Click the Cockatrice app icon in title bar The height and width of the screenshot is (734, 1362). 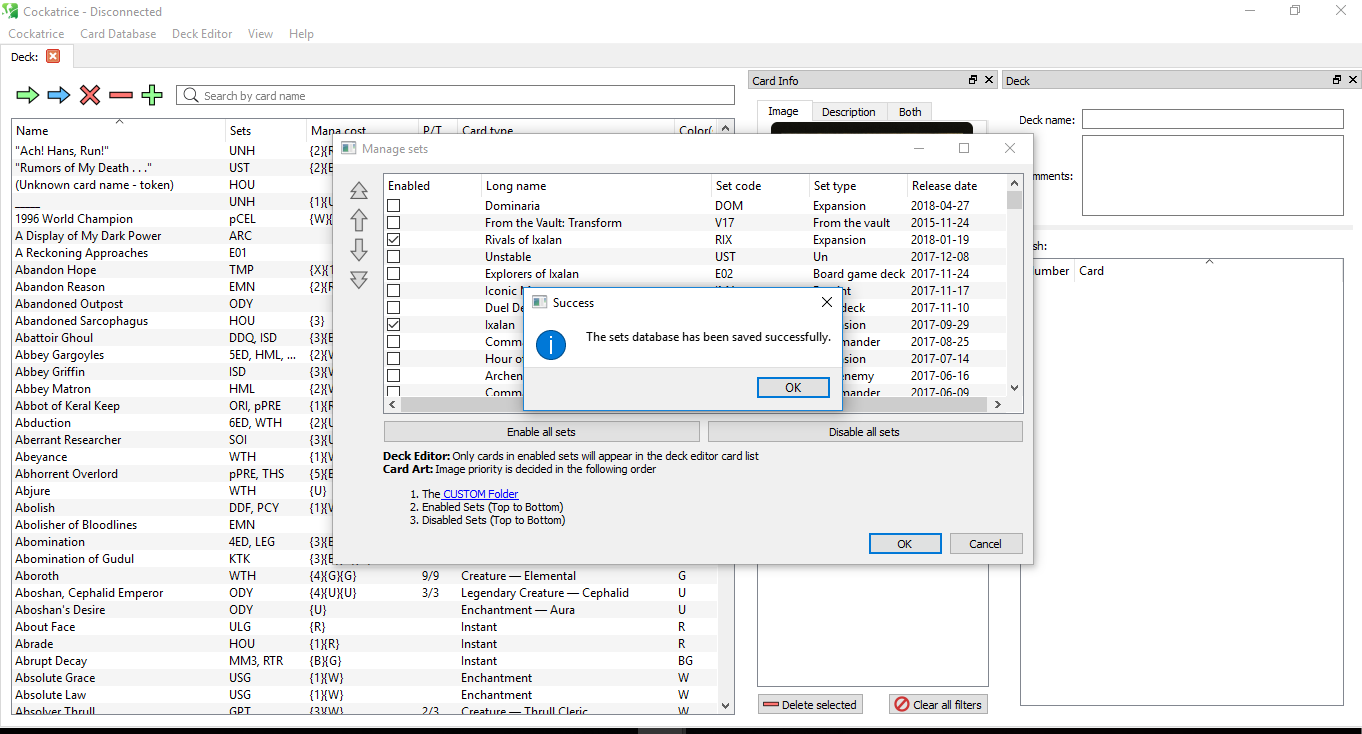[x=11, y=11]
